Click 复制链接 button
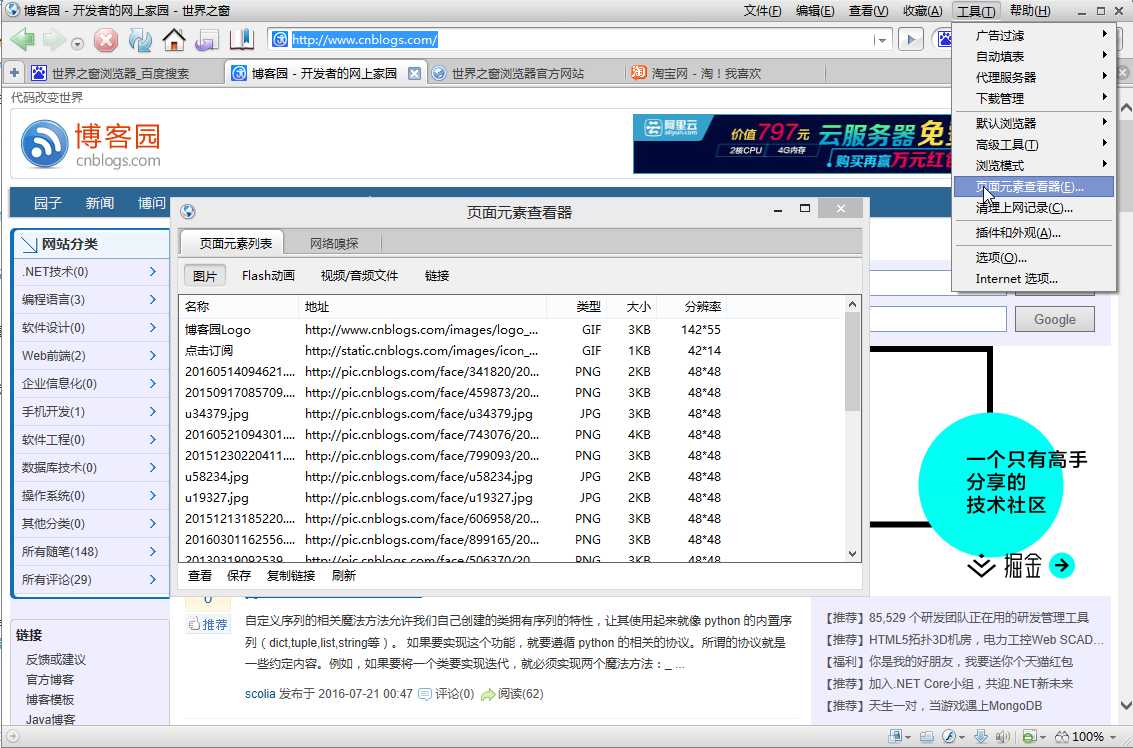This screenshot has width=1133, height=748. tap(290, 575)
